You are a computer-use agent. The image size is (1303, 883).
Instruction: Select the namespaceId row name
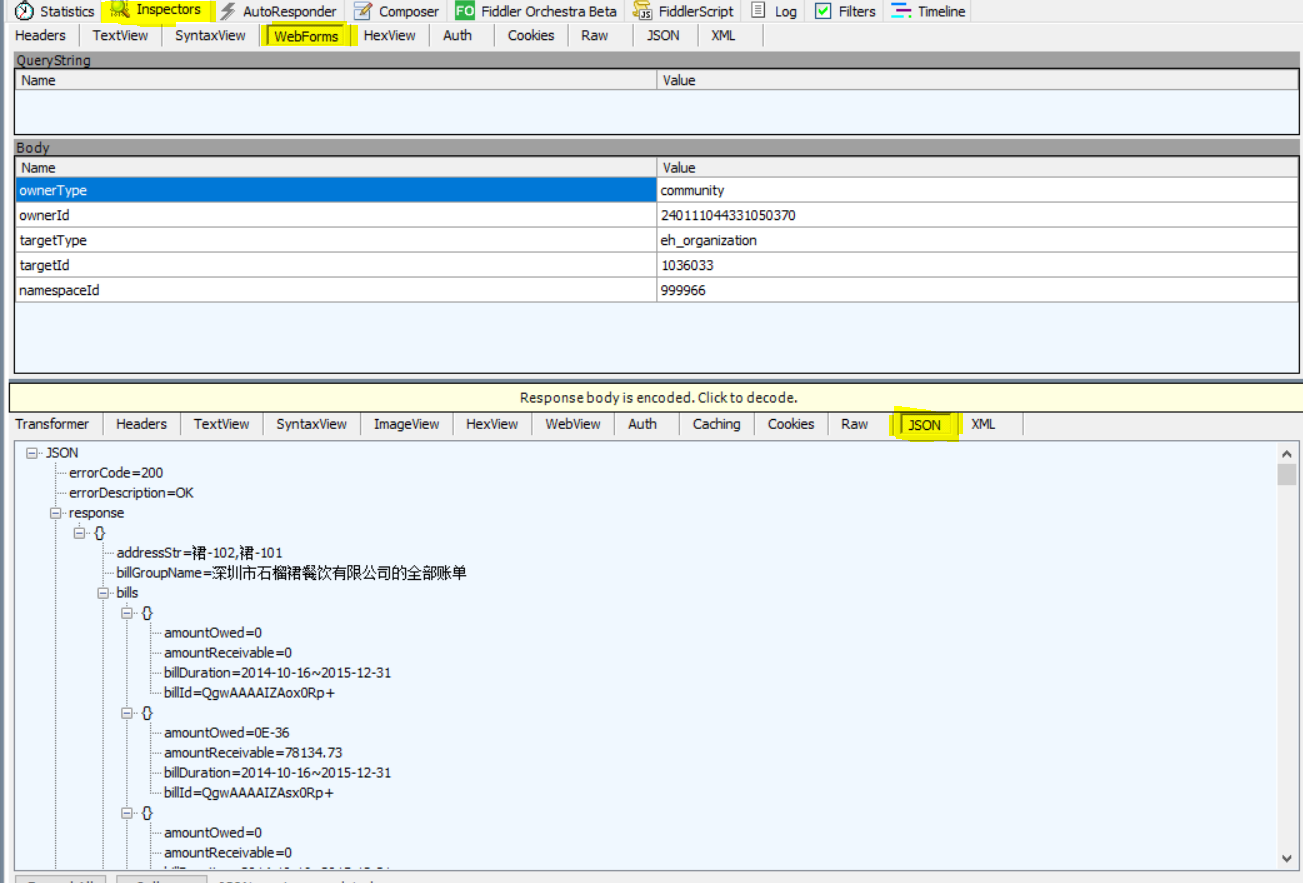tap(336, 290)
